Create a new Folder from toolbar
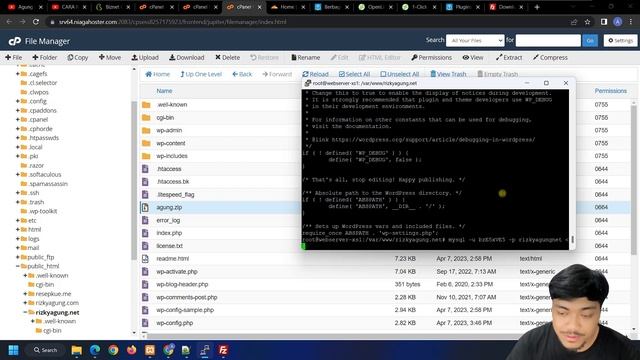Image resolution: width=640 pixels, height=360 pixels. 44,58
